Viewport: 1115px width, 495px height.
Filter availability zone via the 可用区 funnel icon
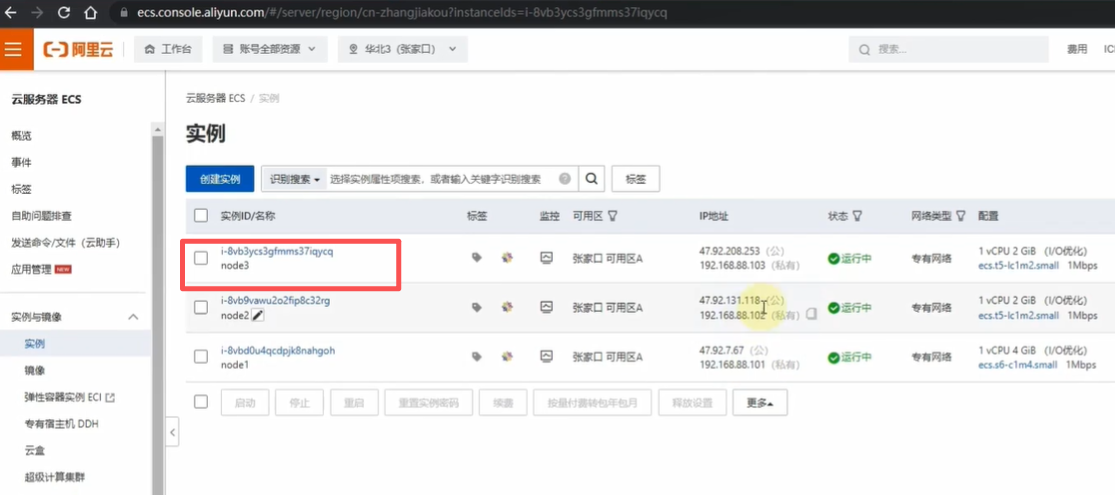coord(613,215)
